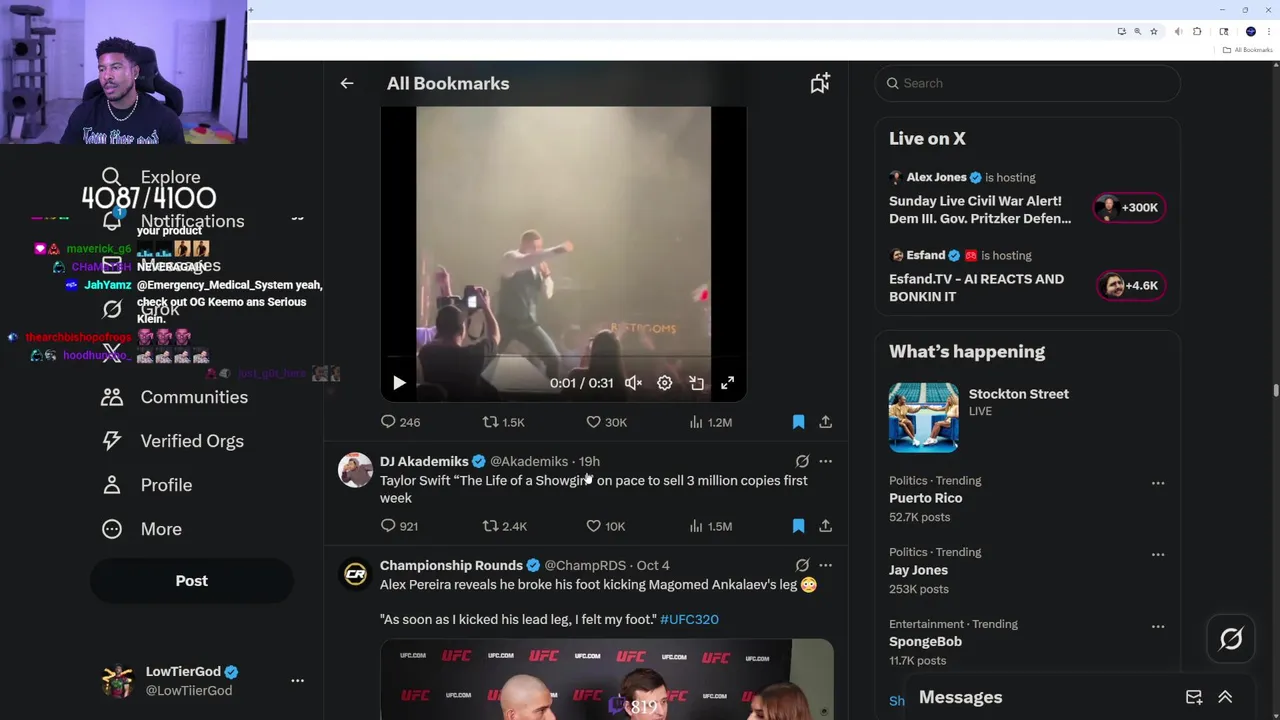Open the SpongeBob trending topic

[x=925, y=642]
